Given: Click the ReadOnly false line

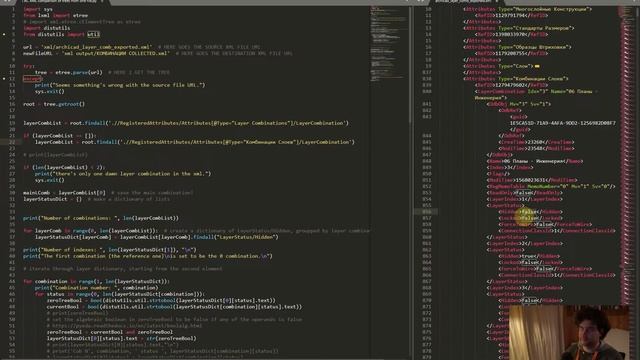Looking at the screenshot, I should 524,193.
